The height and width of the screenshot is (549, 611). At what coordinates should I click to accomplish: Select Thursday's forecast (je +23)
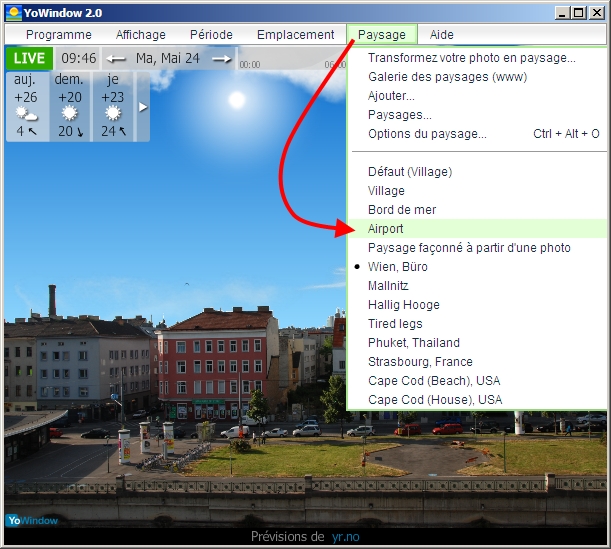tap(113, 106)
